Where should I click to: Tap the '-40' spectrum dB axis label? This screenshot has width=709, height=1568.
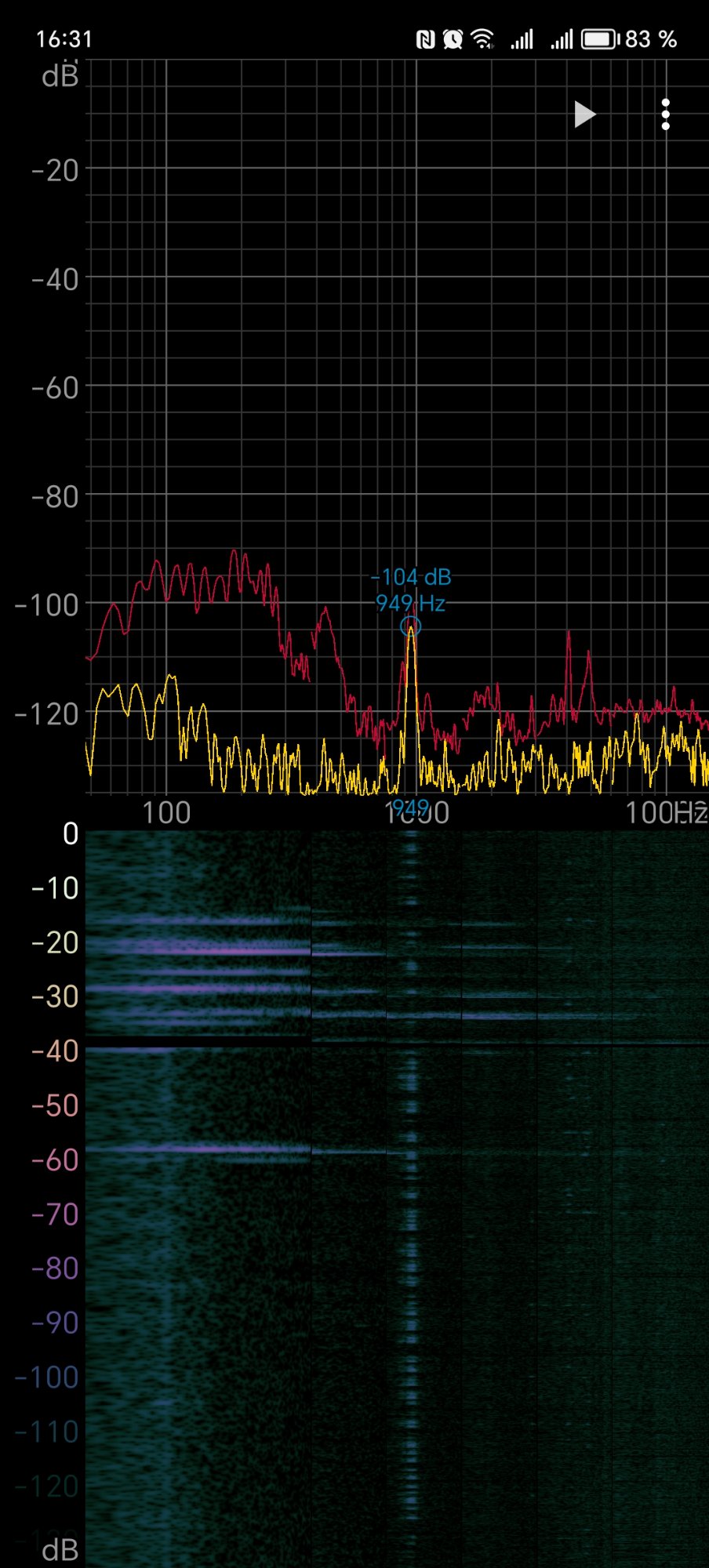point(55,280)
